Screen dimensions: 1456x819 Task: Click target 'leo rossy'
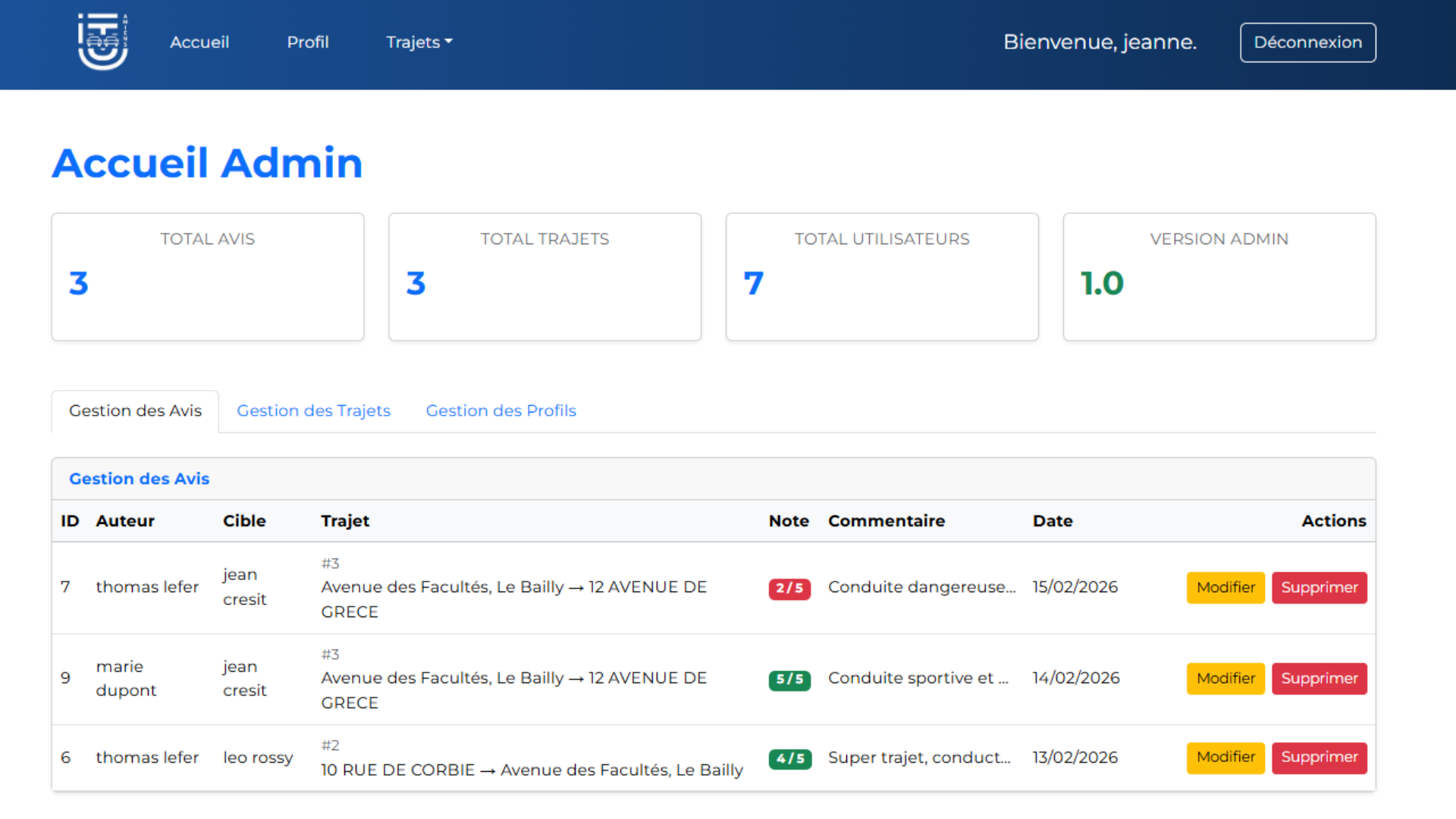tap(258, 758)
